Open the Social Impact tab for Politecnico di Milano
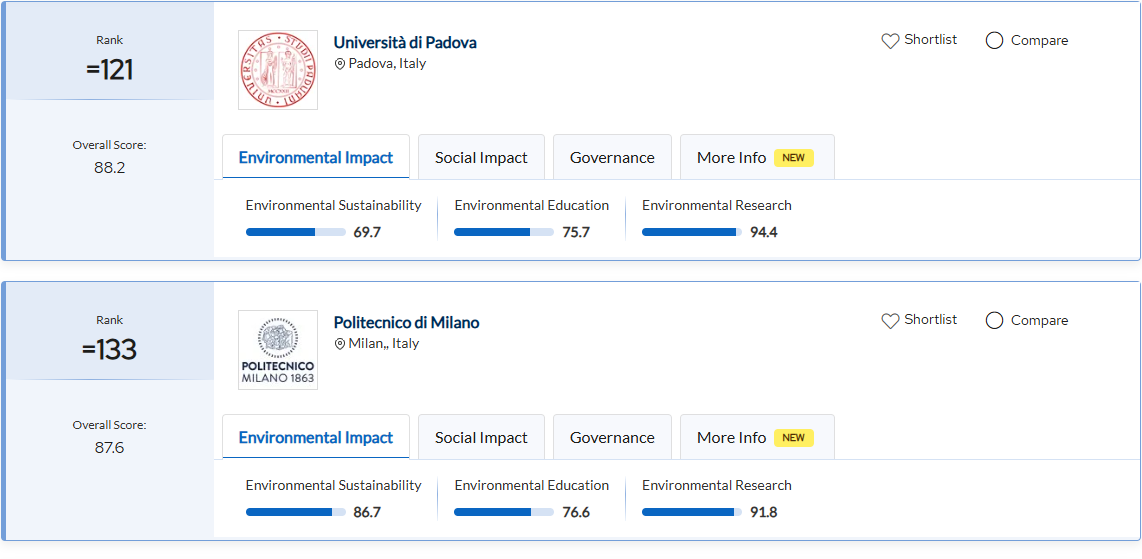1142x559 pixels. [481, 438]
